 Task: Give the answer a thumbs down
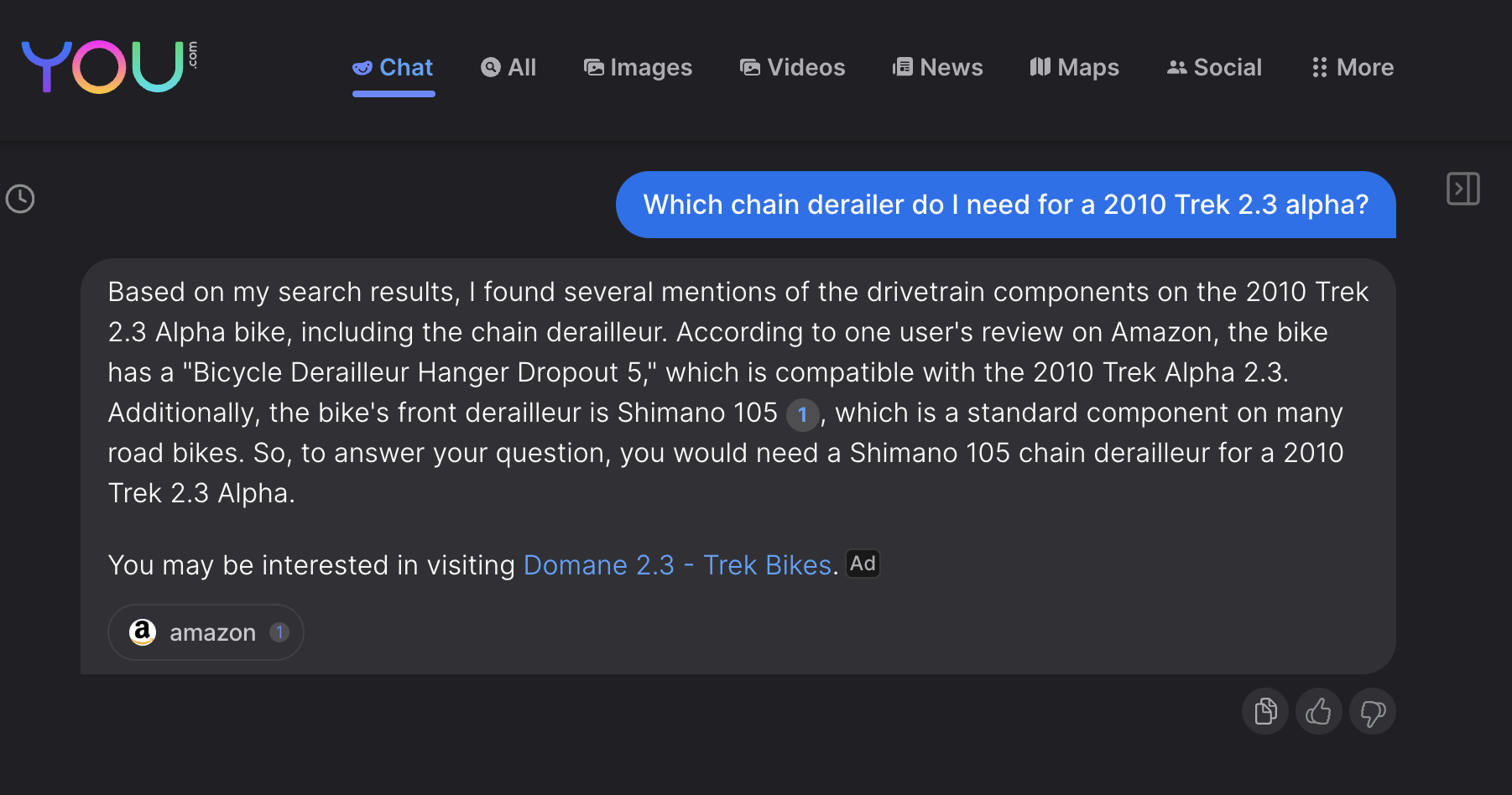(x=1373, y=712)
